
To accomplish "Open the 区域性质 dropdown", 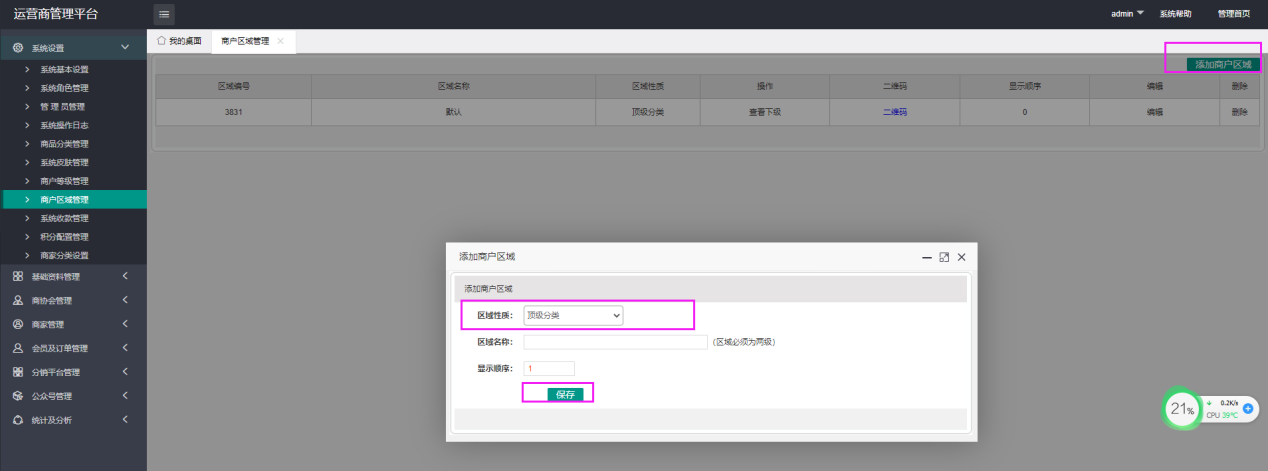I will coord(574,315).
